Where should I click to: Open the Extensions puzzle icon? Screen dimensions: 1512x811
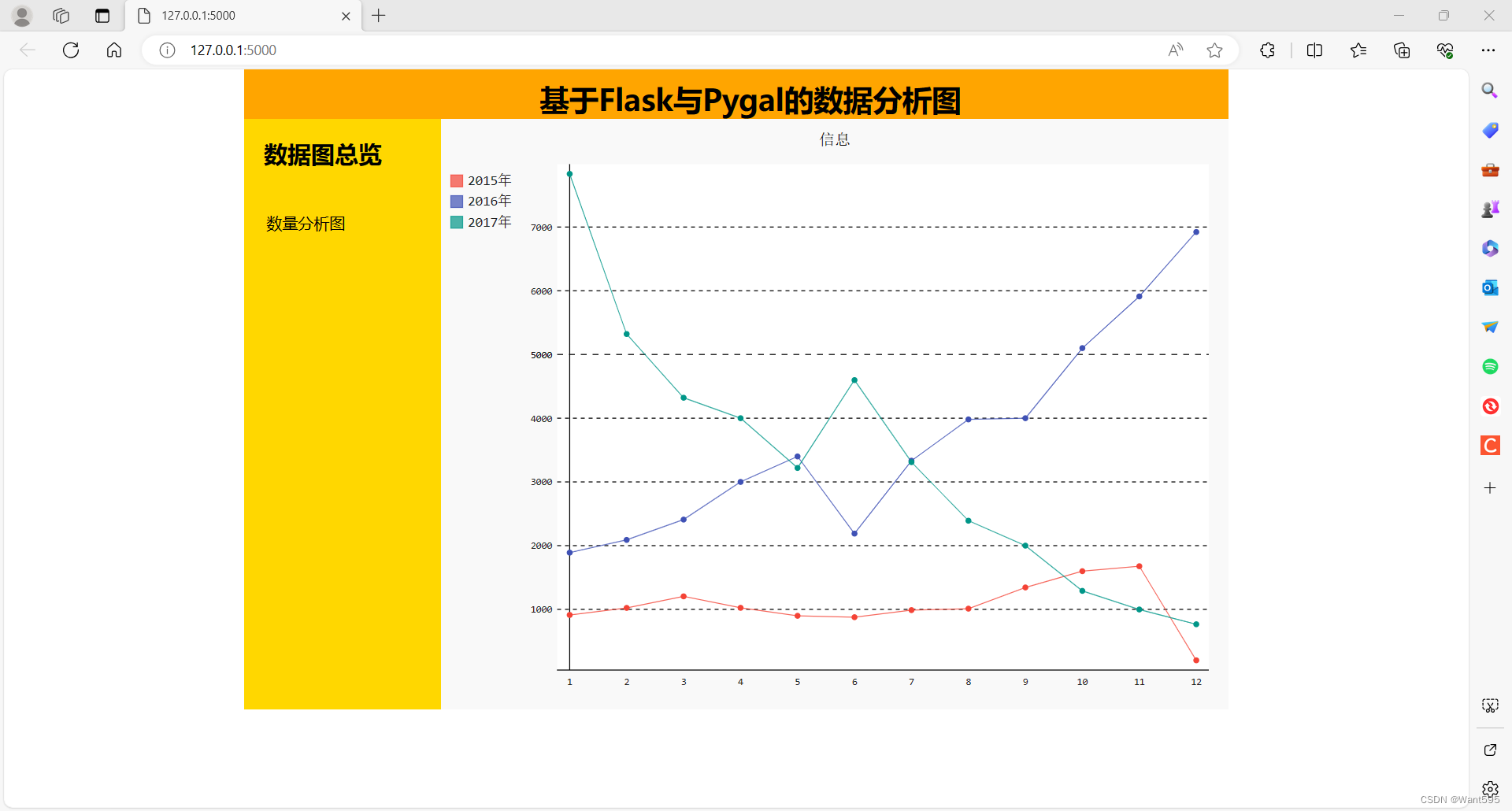click(1267, 50)
